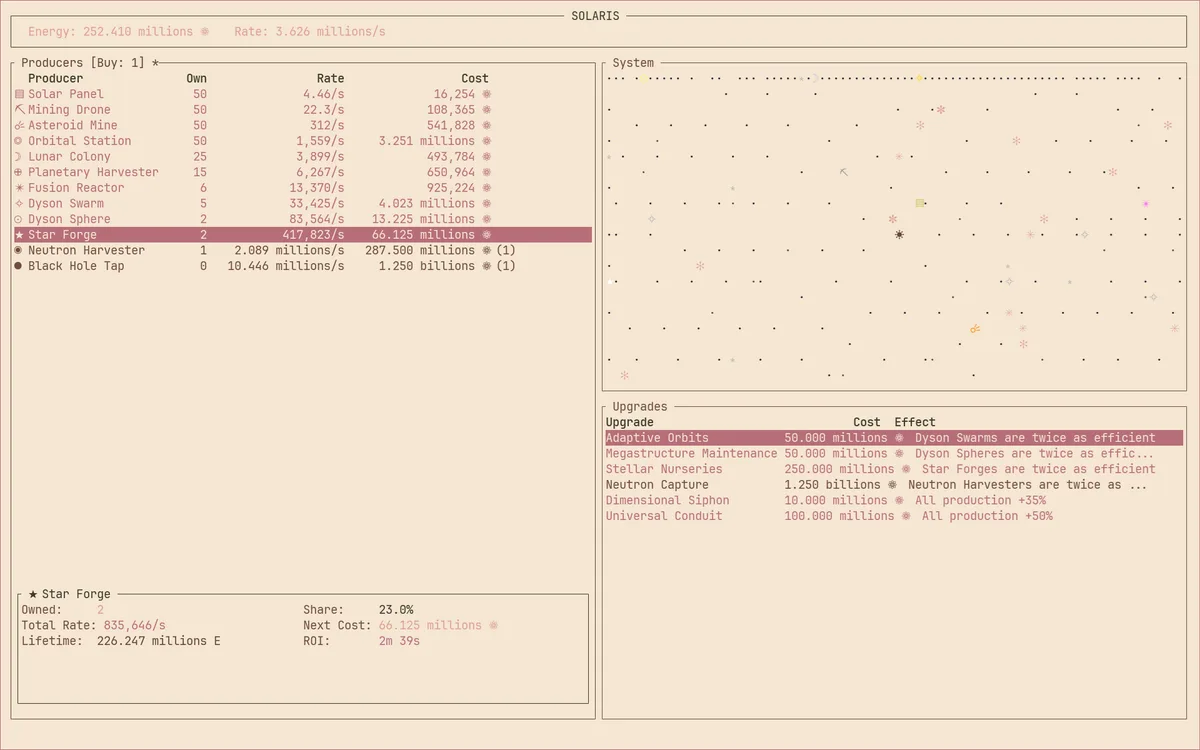Click the Orbital Station row icon

[19, 141]
